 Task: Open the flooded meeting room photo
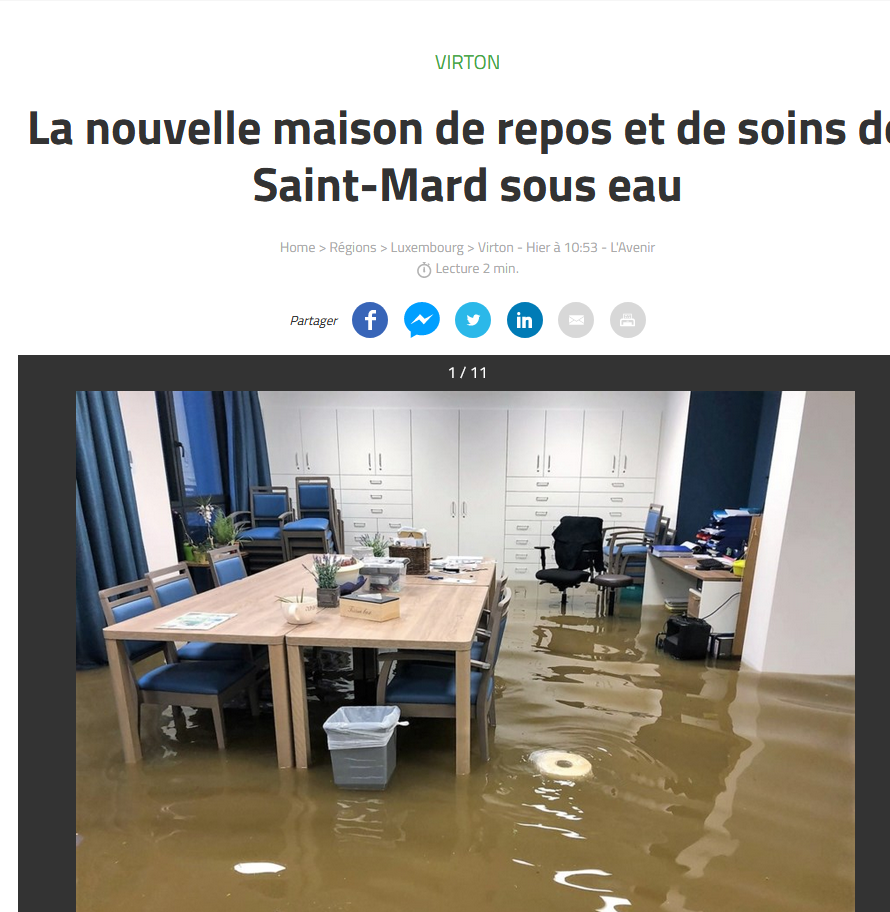(x=465, y=651)
